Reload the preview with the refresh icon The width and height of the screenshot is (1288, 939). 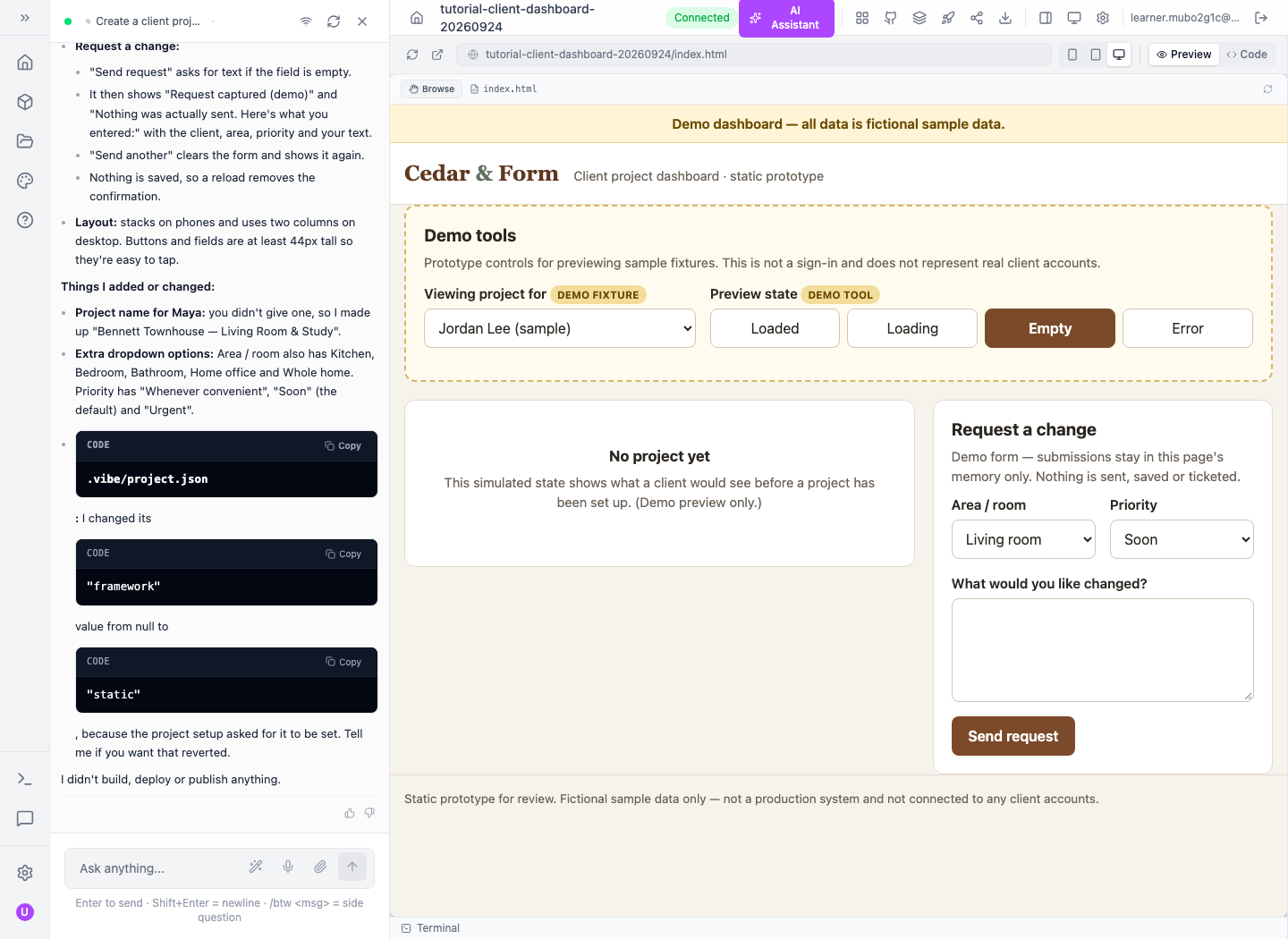pos(412,55)
